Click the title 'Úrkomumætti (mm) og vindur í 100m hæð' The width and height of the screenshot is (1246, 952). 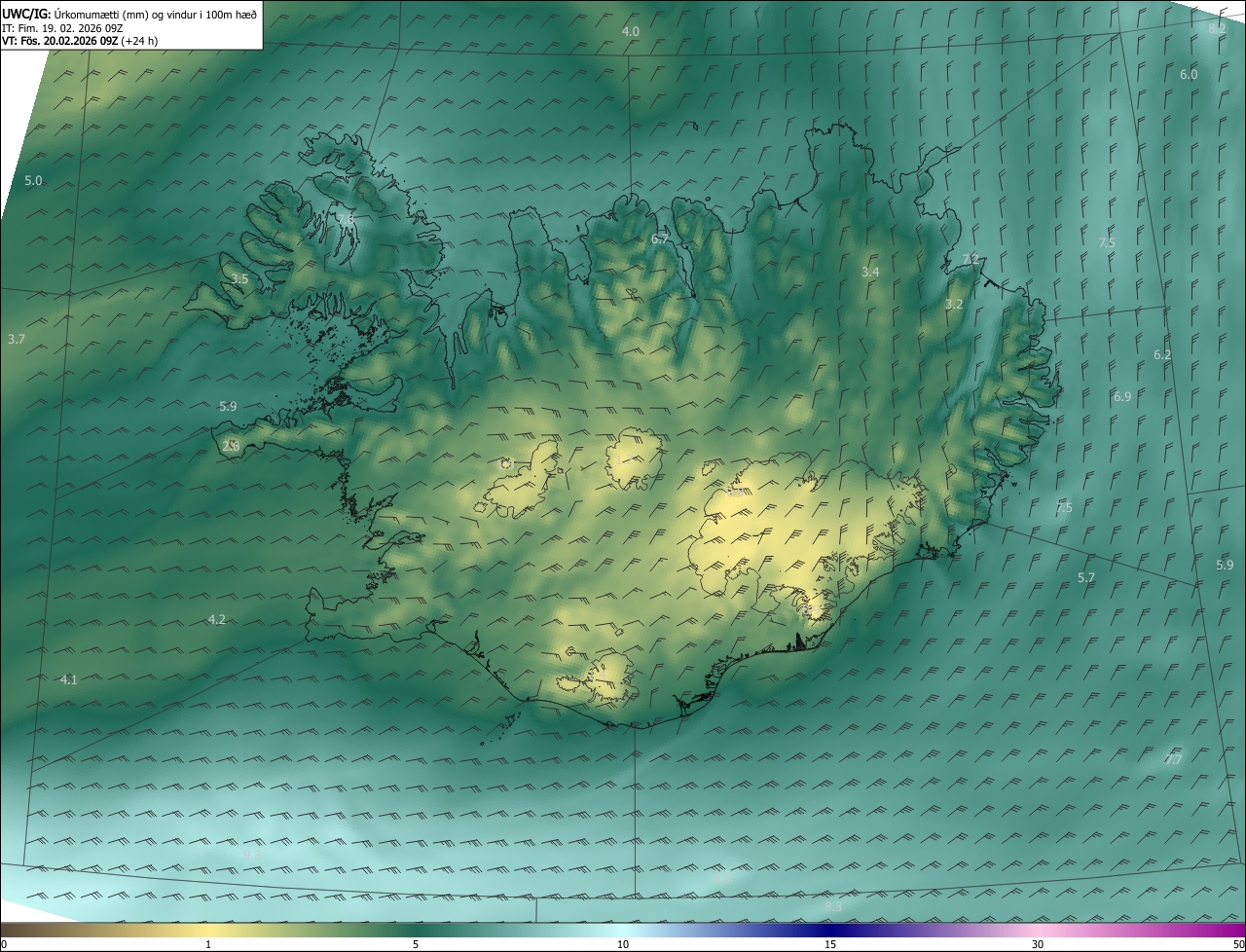coord(155,15)
